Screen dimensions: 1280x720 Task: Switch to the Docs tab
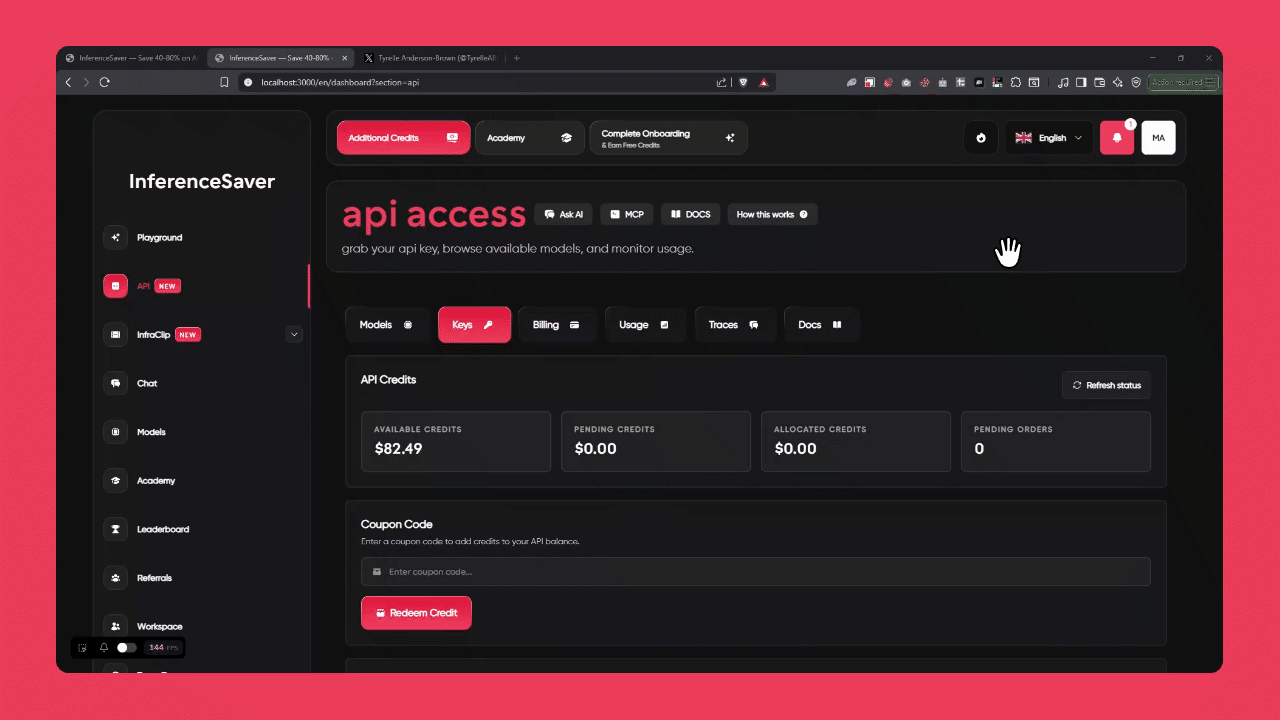[x=821, y=325]
